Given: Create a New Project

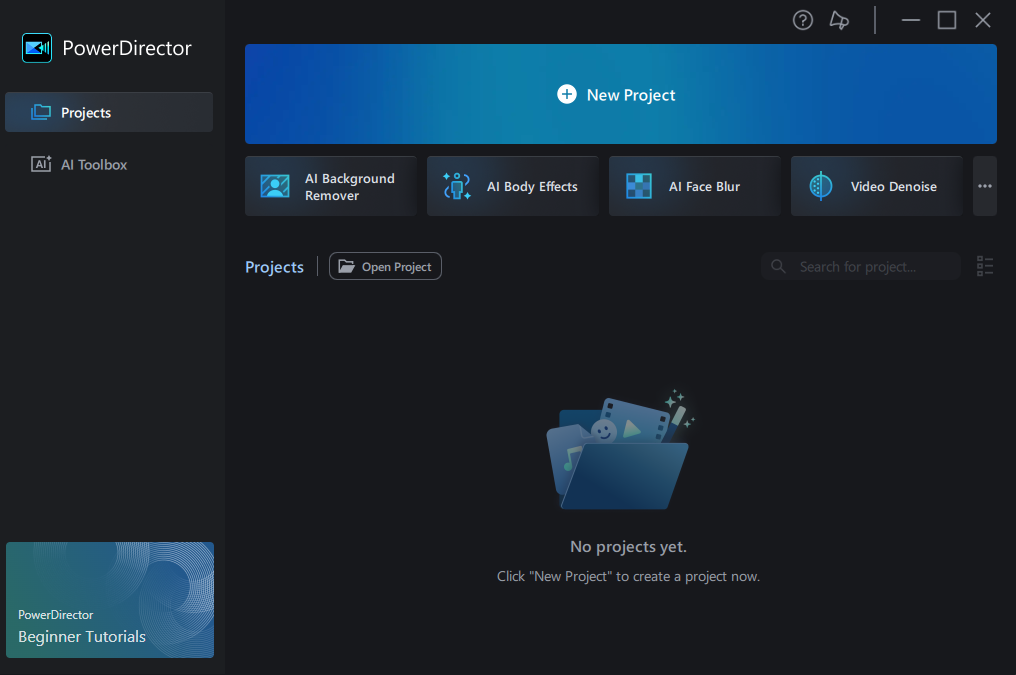Looking at the screenshot, I should click(x=621, y=95).
